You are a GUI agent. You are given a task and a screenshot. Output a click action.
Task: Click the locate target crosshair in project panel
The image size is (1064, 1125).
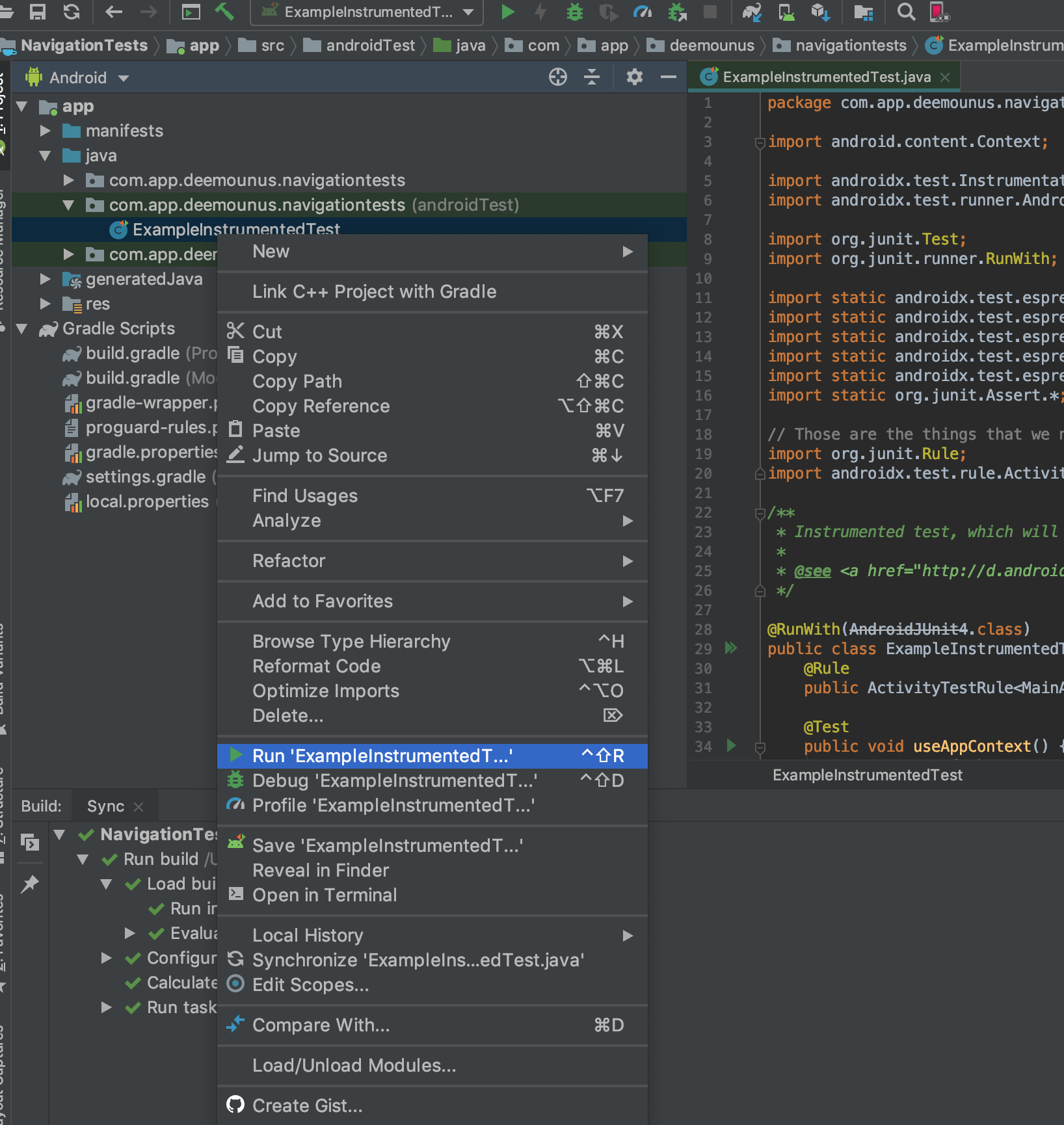(x=557, y=77)
